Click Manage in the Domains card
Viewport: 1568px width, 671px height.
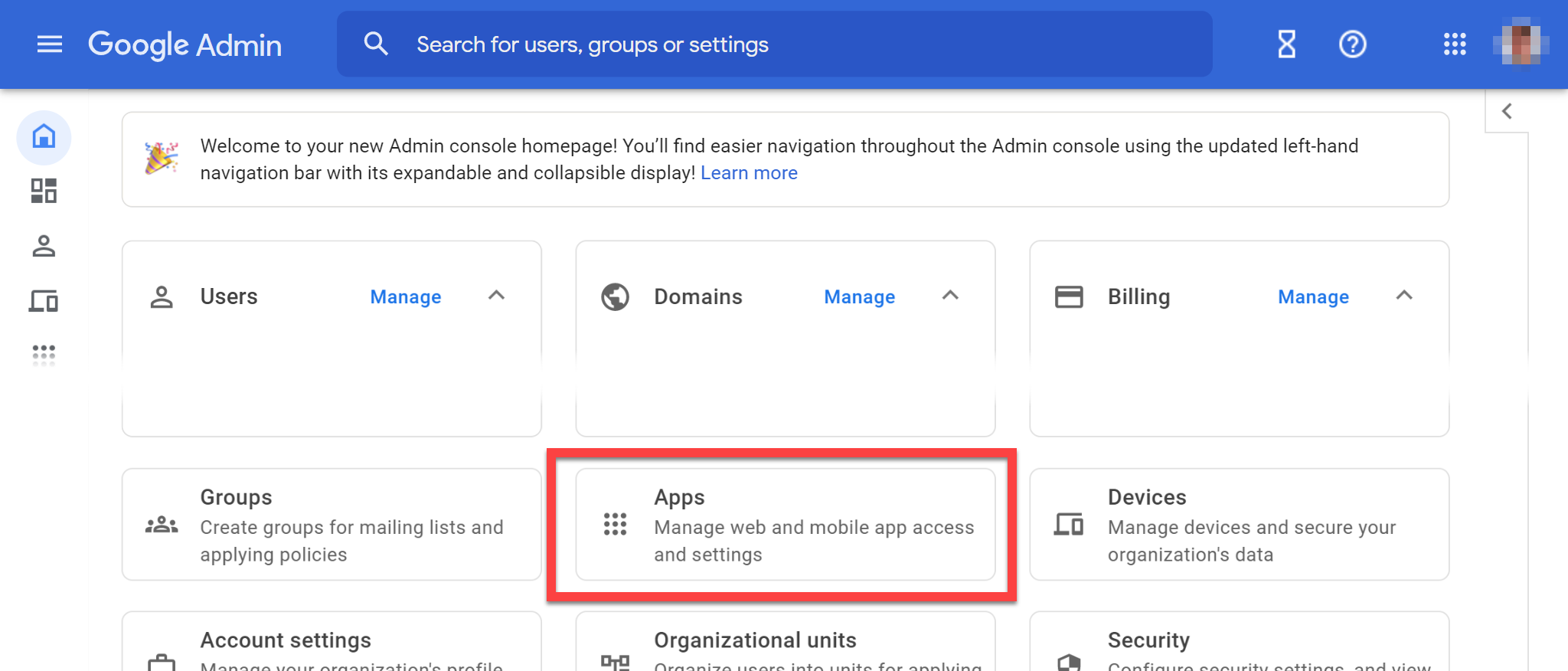[860, 296]
